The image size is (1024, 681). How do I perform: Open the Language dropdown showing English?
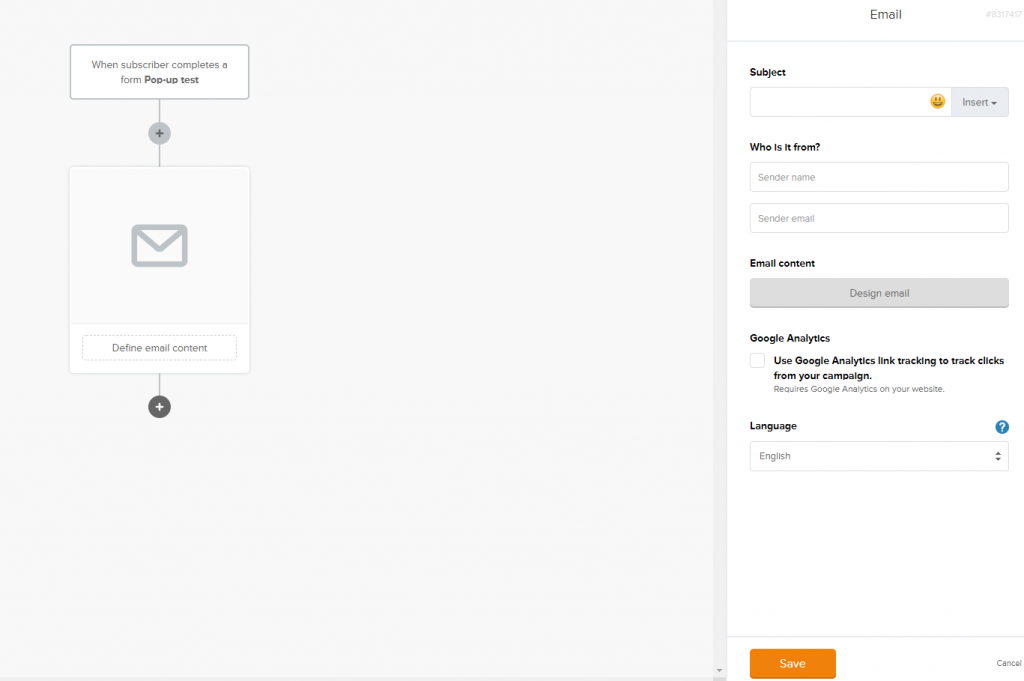878,456
